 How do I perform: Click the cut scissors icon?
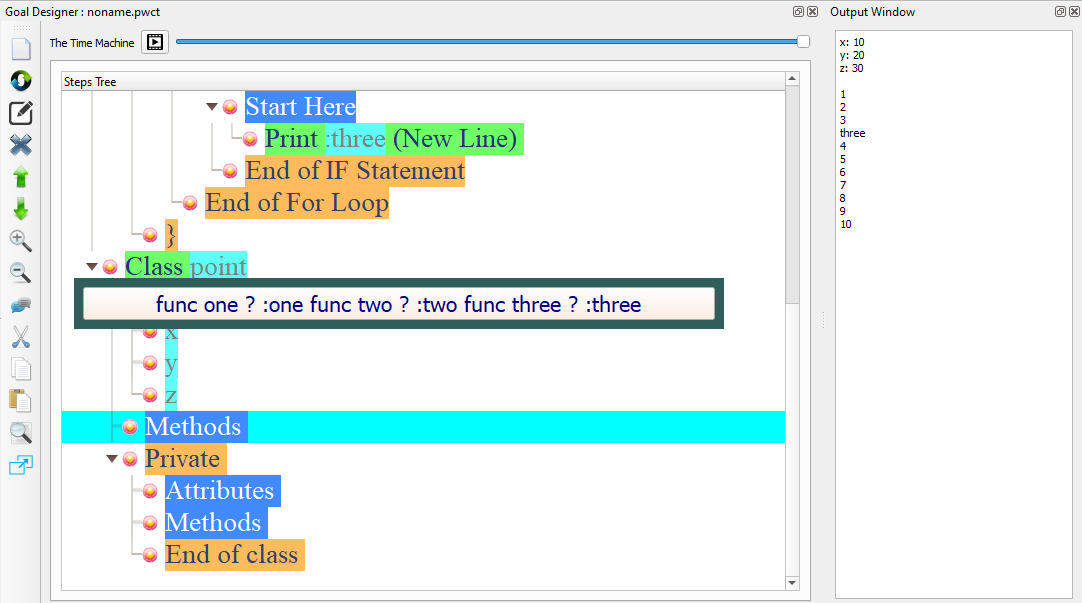pyautogui.click(x=20, y=337)
